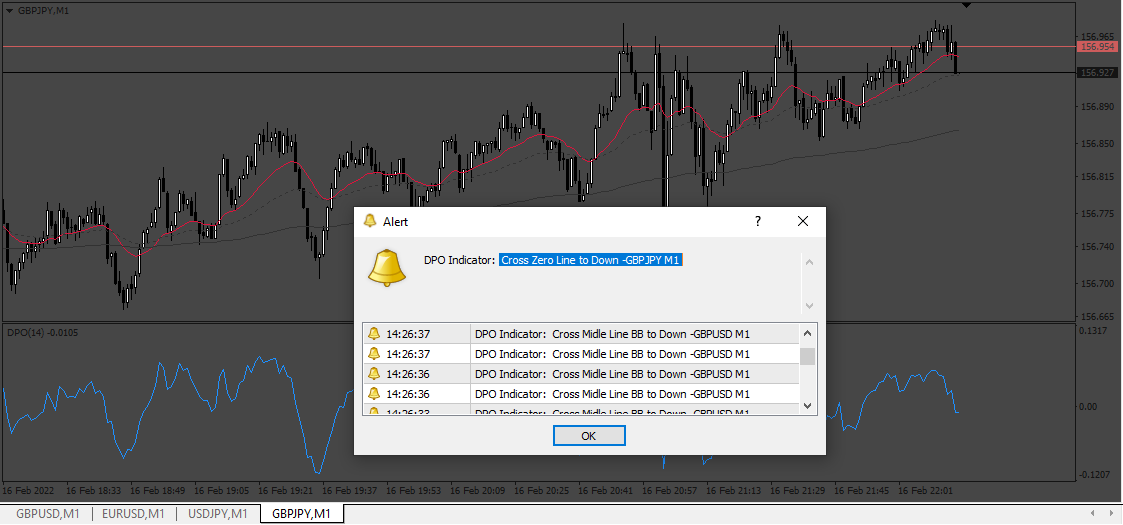Click the 156.850 price axis label
The width and height of the screenshot is (1123, 525).
(1095, 144)
